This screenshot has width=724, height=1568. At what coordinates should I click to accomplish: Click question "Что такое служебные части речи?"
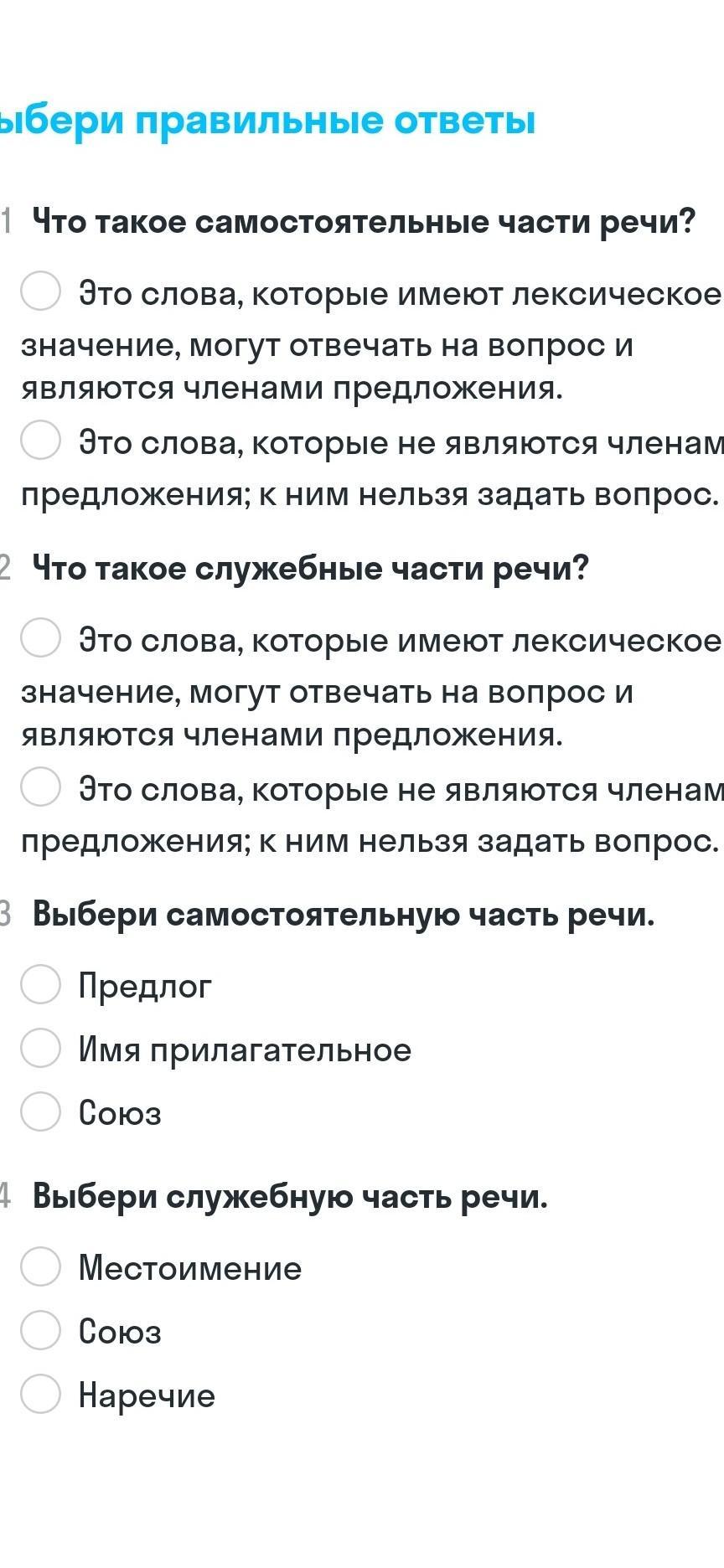pos(311,570)
